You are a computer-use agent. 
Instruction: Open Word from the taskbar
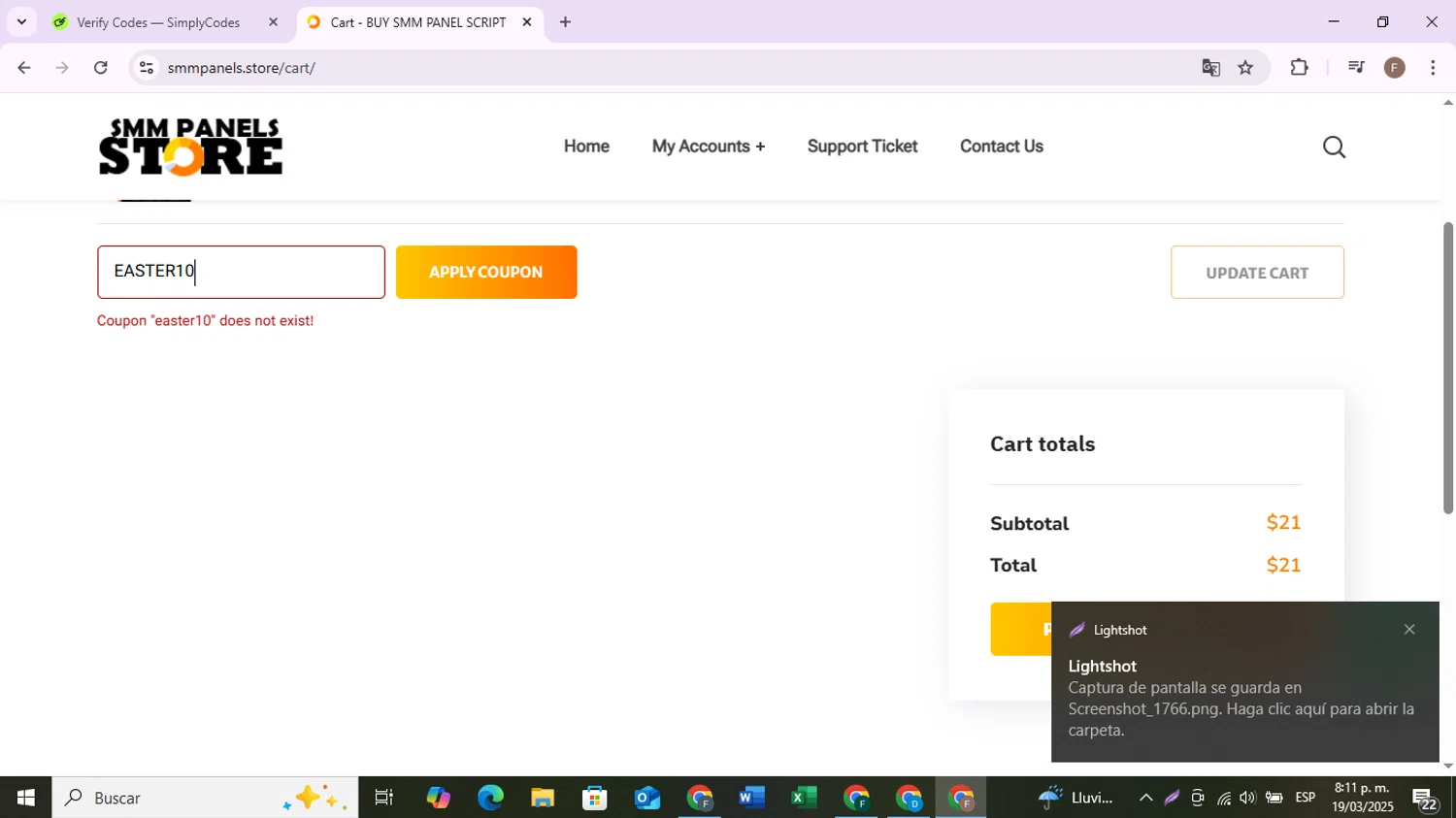751,798
